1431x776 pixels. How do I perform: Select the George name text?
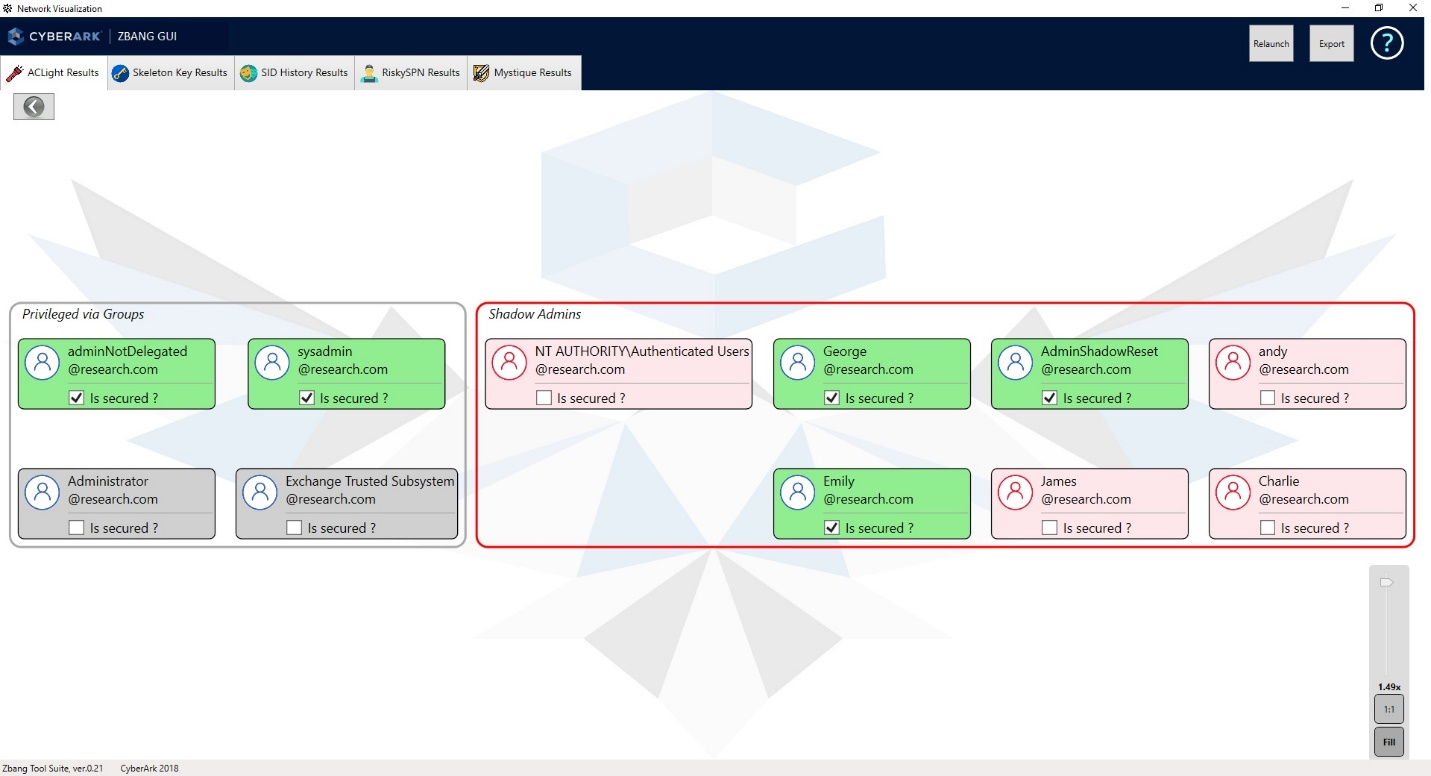pyautogui.click(x=845, y=351)
